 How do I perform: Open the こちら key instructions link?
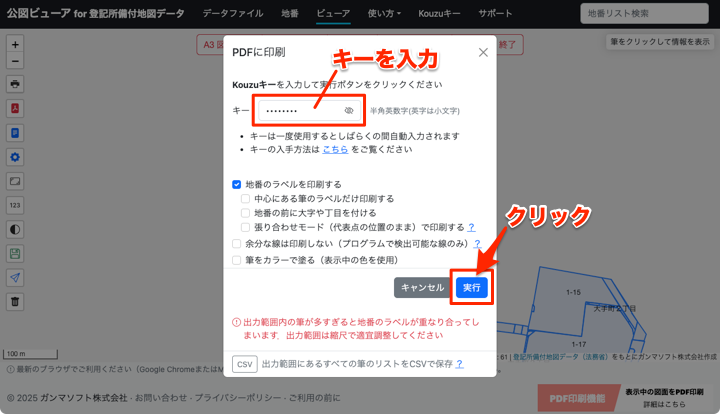[x=335, y=149]
